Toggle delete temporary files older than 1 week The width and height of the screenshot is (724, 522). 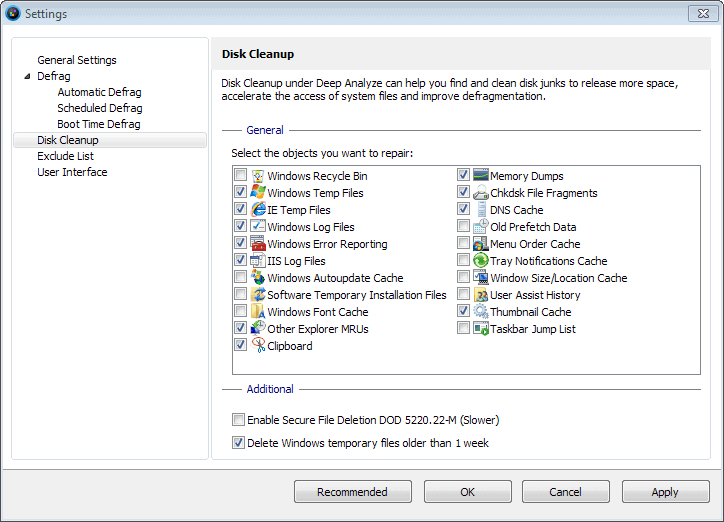[x=238, y=443]
